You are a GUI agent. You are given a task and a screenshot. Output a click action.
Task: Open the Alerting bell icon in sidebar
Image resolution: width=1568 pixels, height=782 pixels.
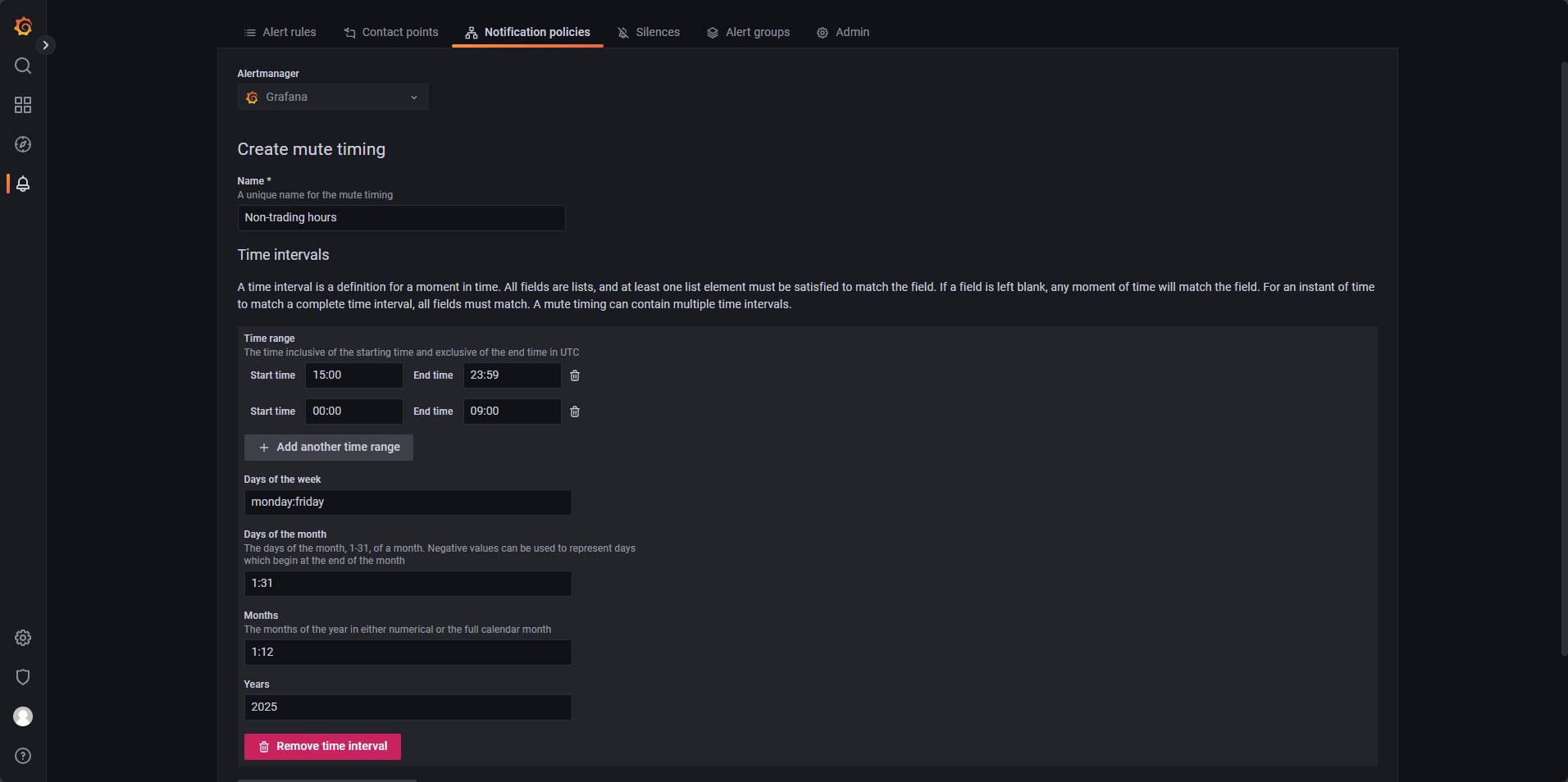[x=22, y=184]
